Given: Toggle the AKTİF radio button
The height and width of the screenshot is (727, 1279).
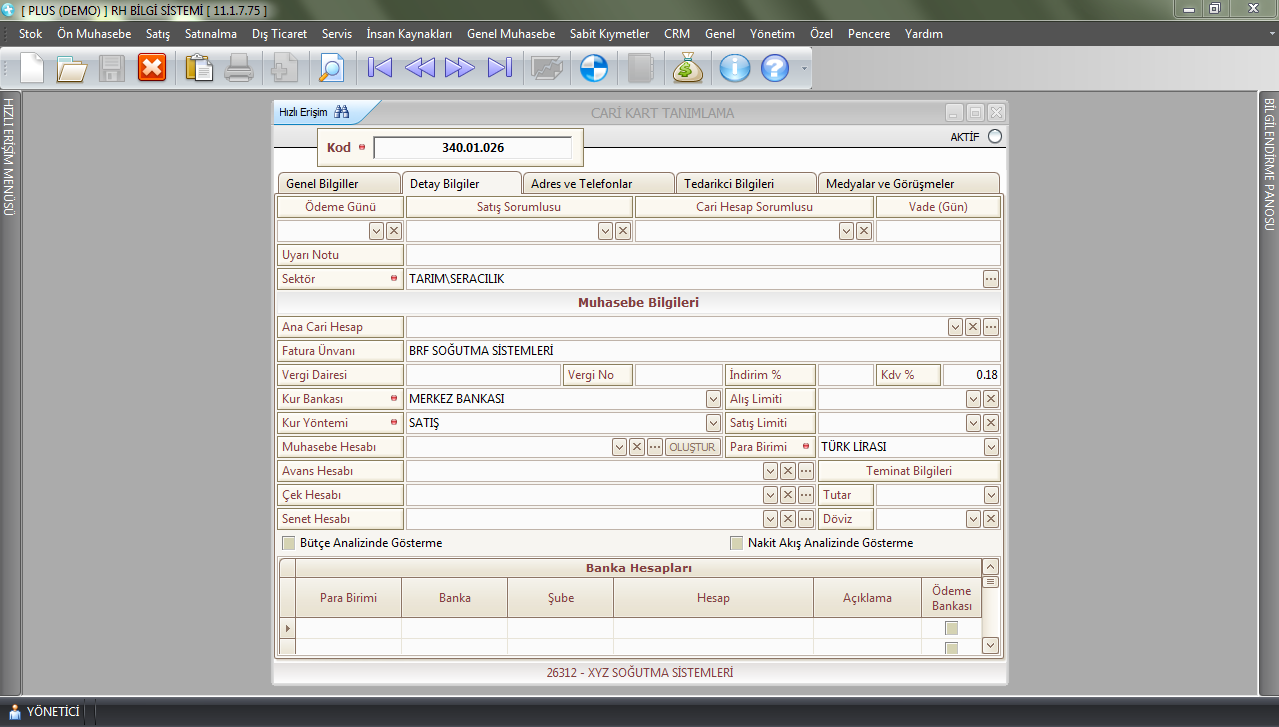Looking at the screenshot, I should [994, 137].
